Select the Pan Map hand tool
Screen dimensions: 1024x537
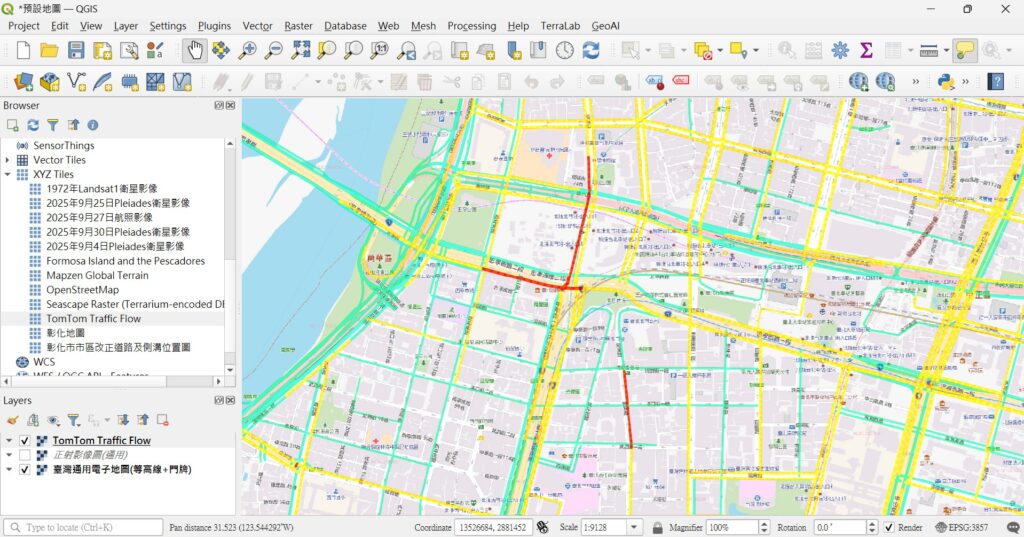(195, 50)
